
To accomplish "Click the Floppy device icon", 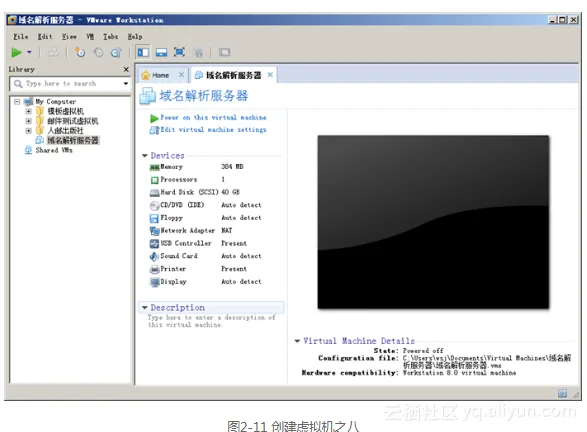I will coord(154,218).
